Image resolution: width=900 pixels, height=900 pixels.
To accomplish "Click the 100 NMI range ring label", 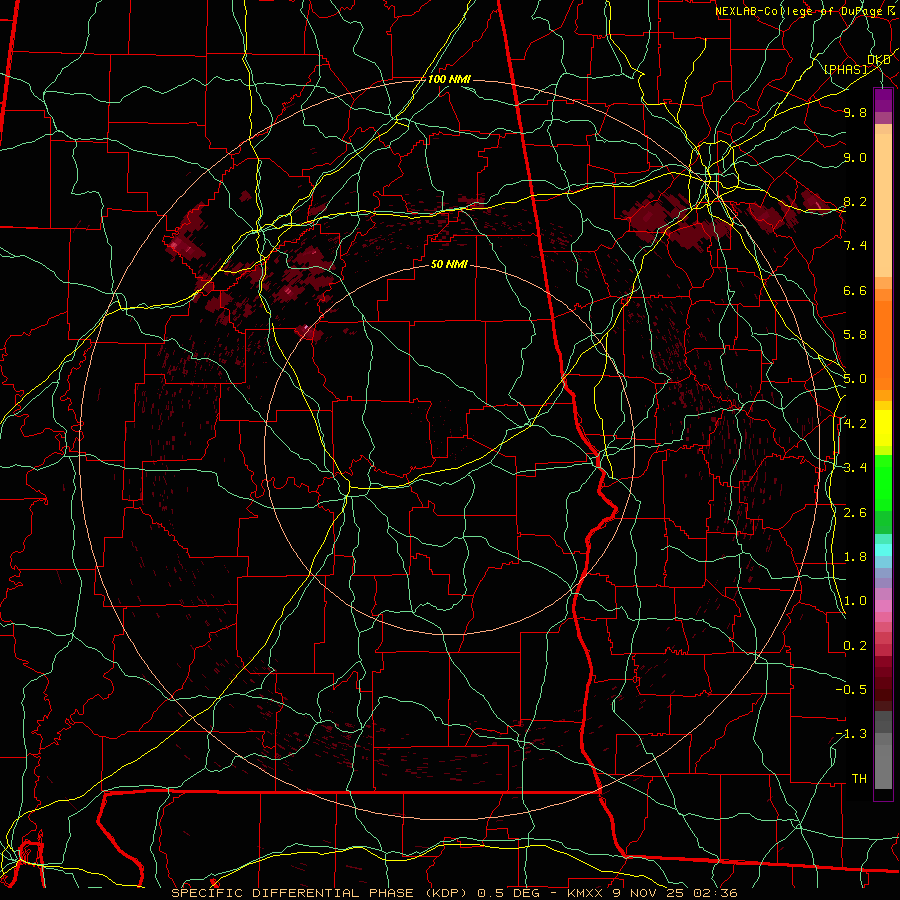I will pyautogui.click(x=449, y=79).
